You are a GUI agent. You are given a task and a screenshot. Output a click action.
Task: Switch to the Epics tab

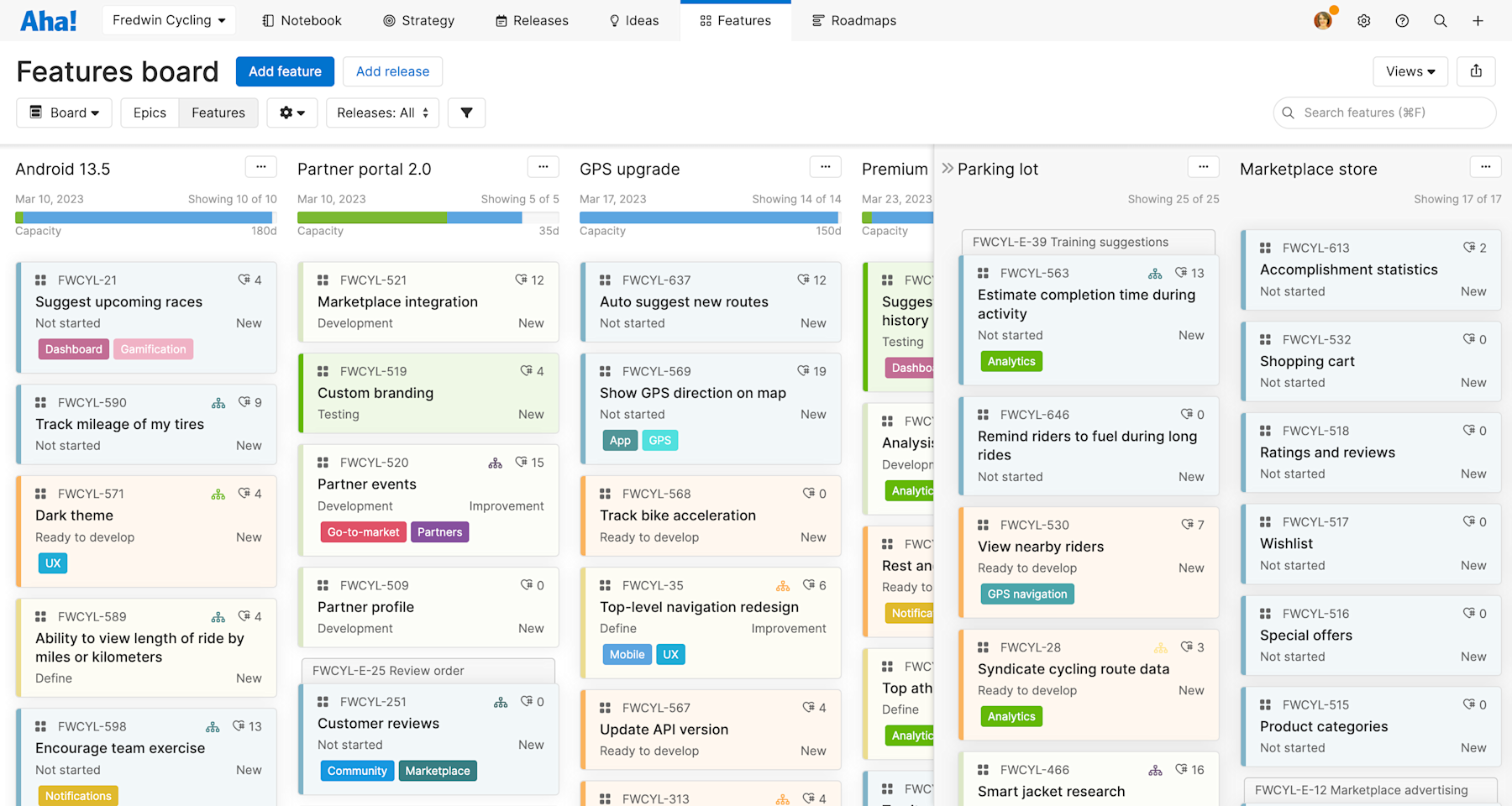coord(149,113)
